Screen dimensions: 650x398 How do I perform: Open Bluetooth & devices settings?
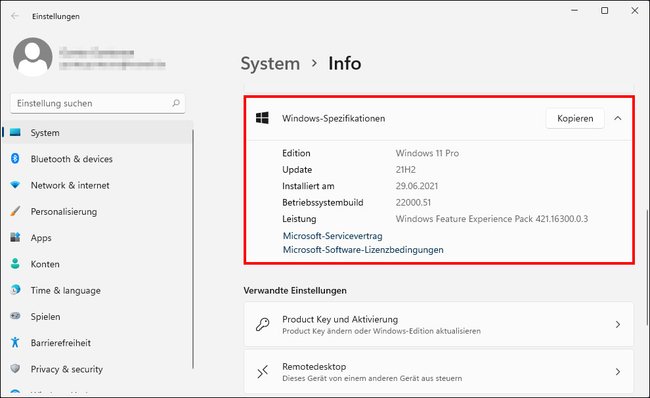(x=97, y=159)
